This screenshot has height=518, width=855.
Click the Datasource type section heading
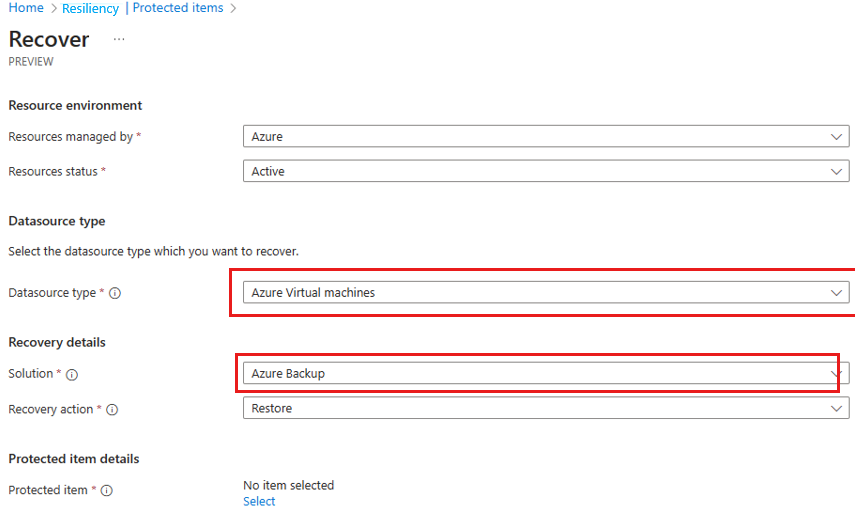(x=57, y=221)
